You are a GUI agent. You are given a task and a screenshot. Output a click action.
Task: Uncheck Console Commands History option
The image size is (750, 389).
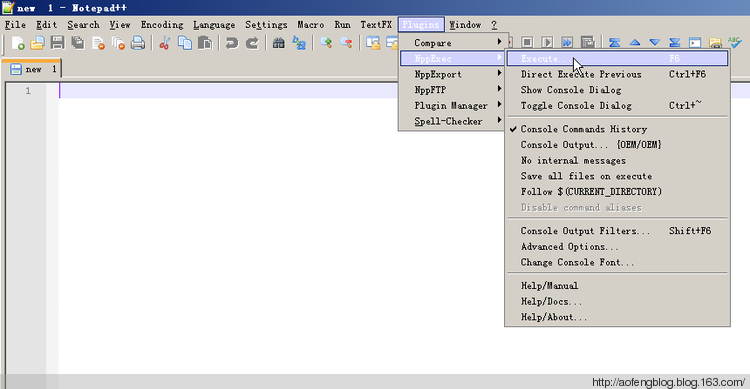pyautogui.click(x=617, y=129)
